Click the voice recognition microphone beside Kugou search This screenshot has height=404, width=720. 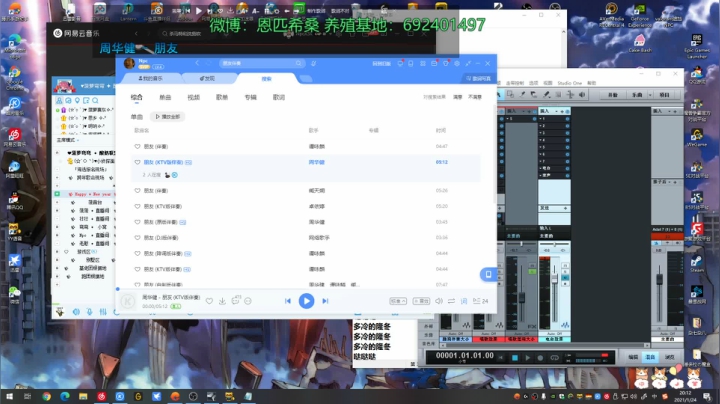[x=314, y=63]
